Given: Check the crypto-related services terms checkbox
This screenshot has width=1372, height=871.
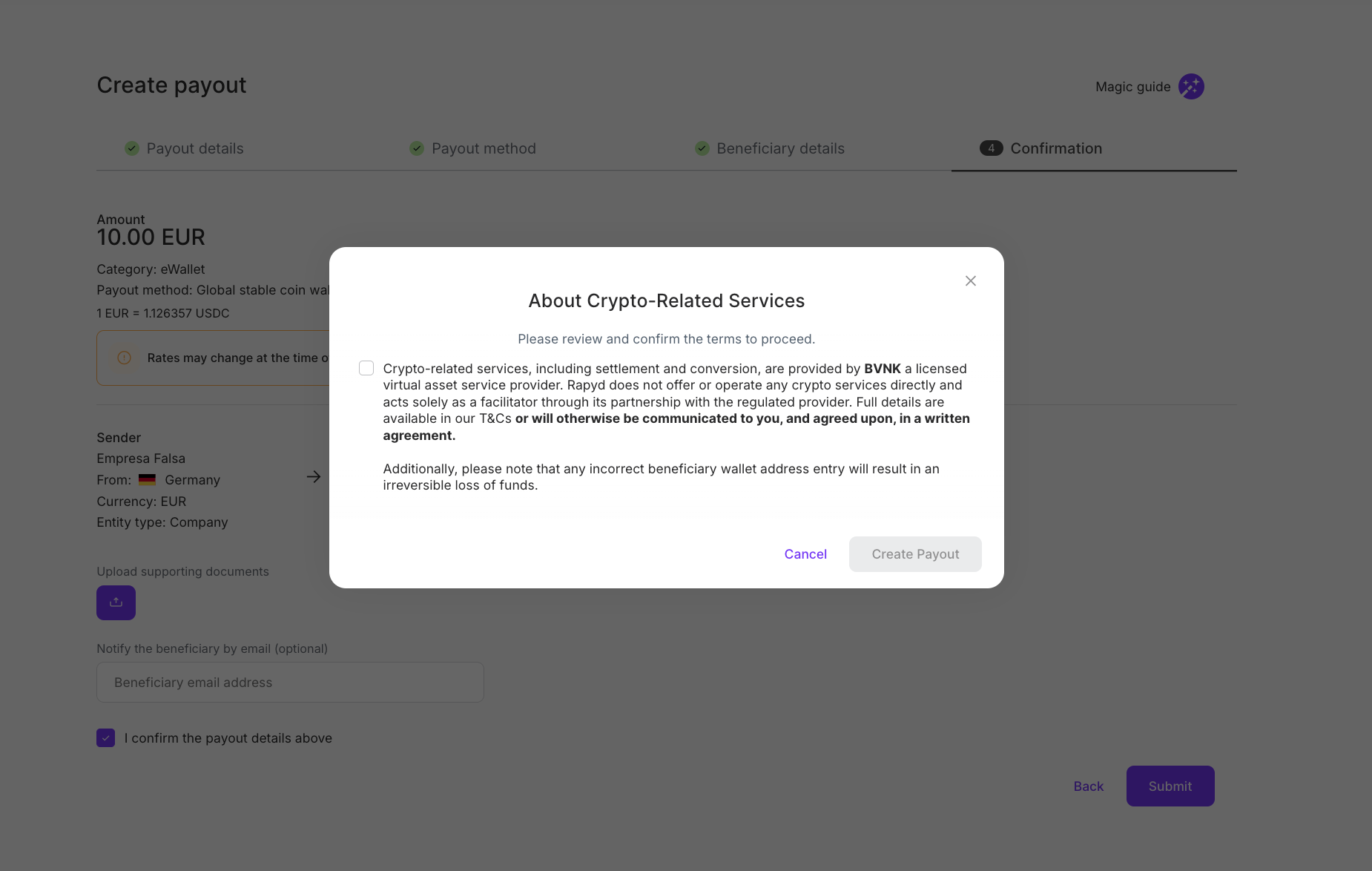Looking at the screenshot, I should tap(366, 367).
